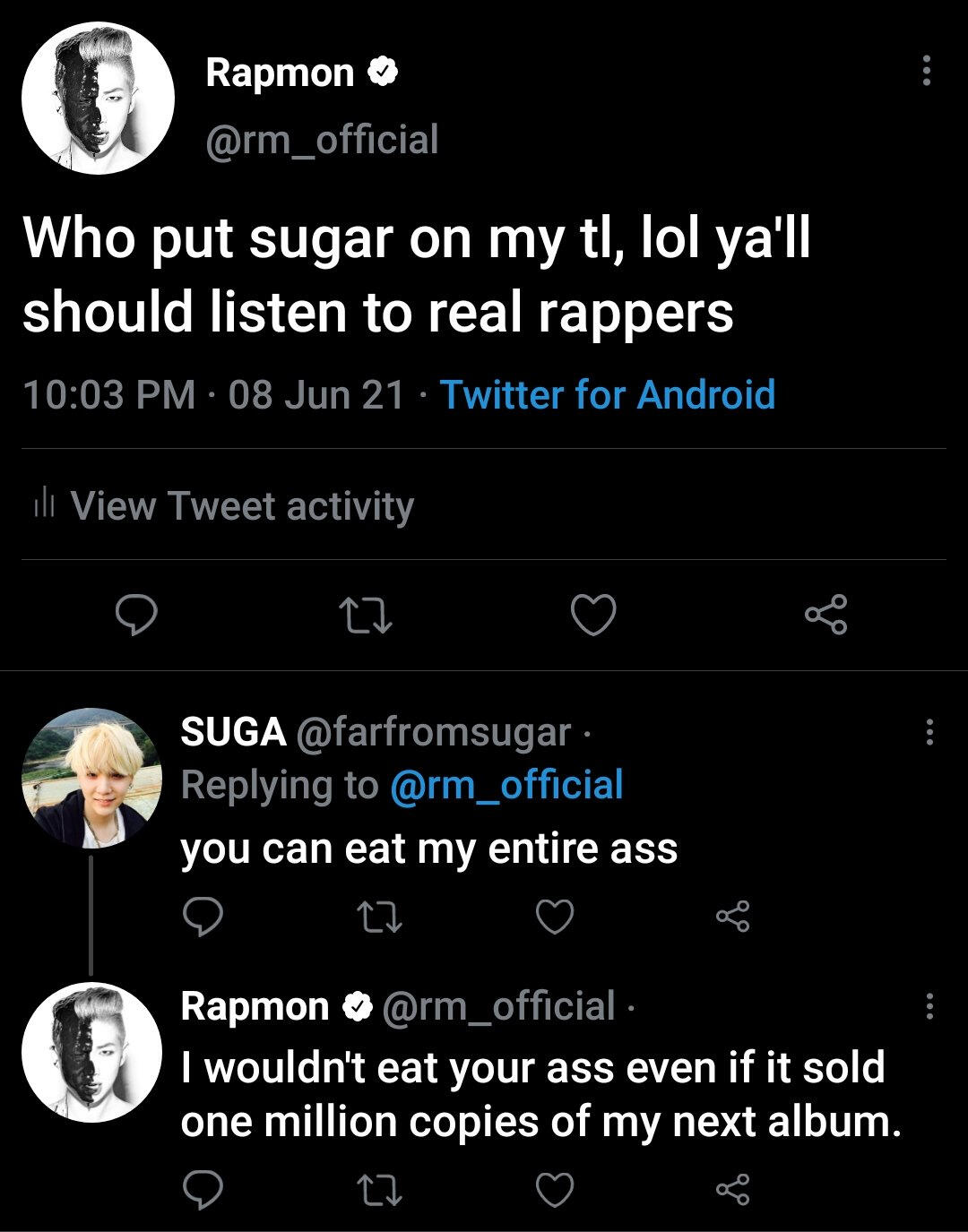Share Rapmon's last reply tweet
Screen dimensions: 968x1232
tap(731, 1190)
